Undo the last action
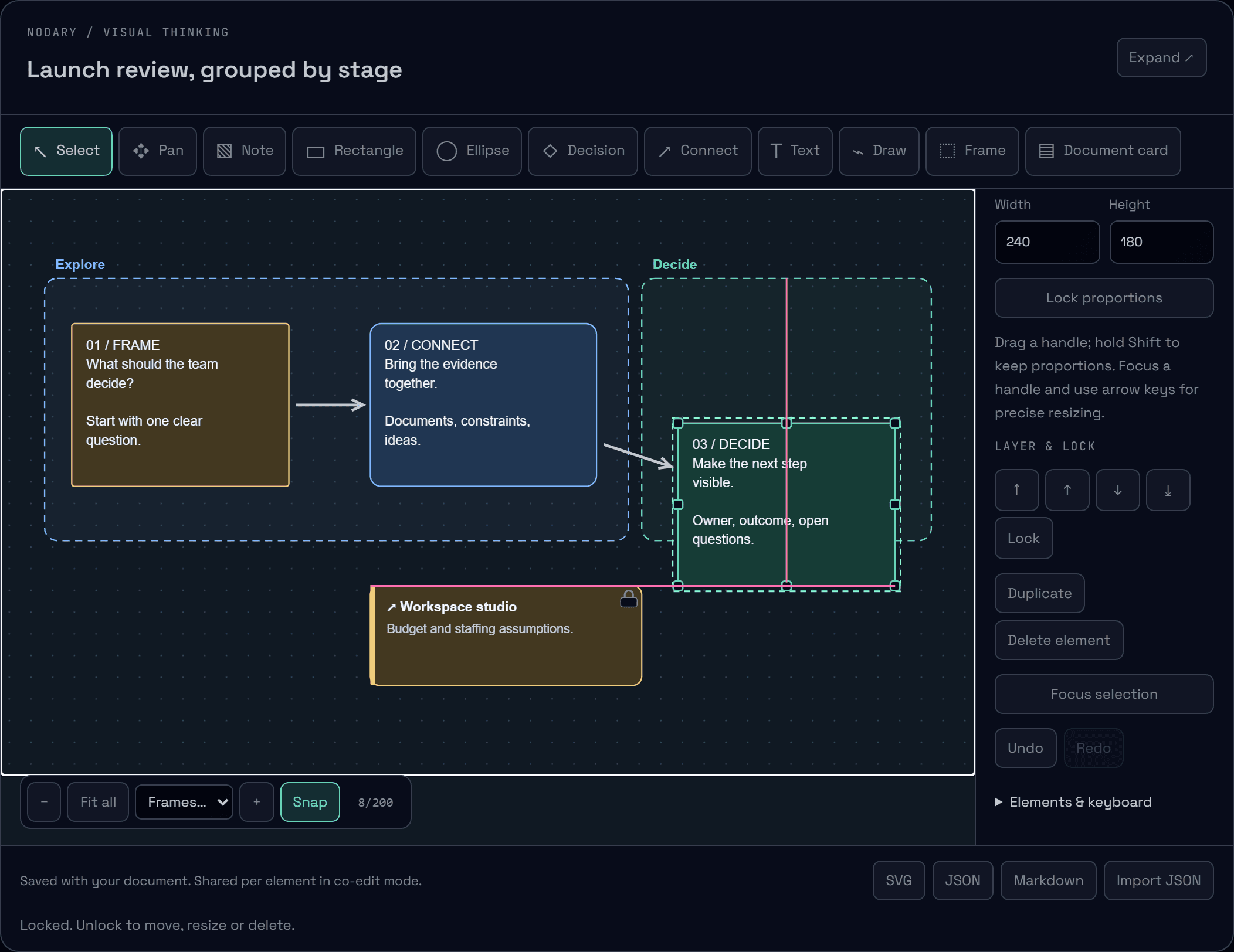This screenshot has width=1234, height=952. click(1026, 748)
